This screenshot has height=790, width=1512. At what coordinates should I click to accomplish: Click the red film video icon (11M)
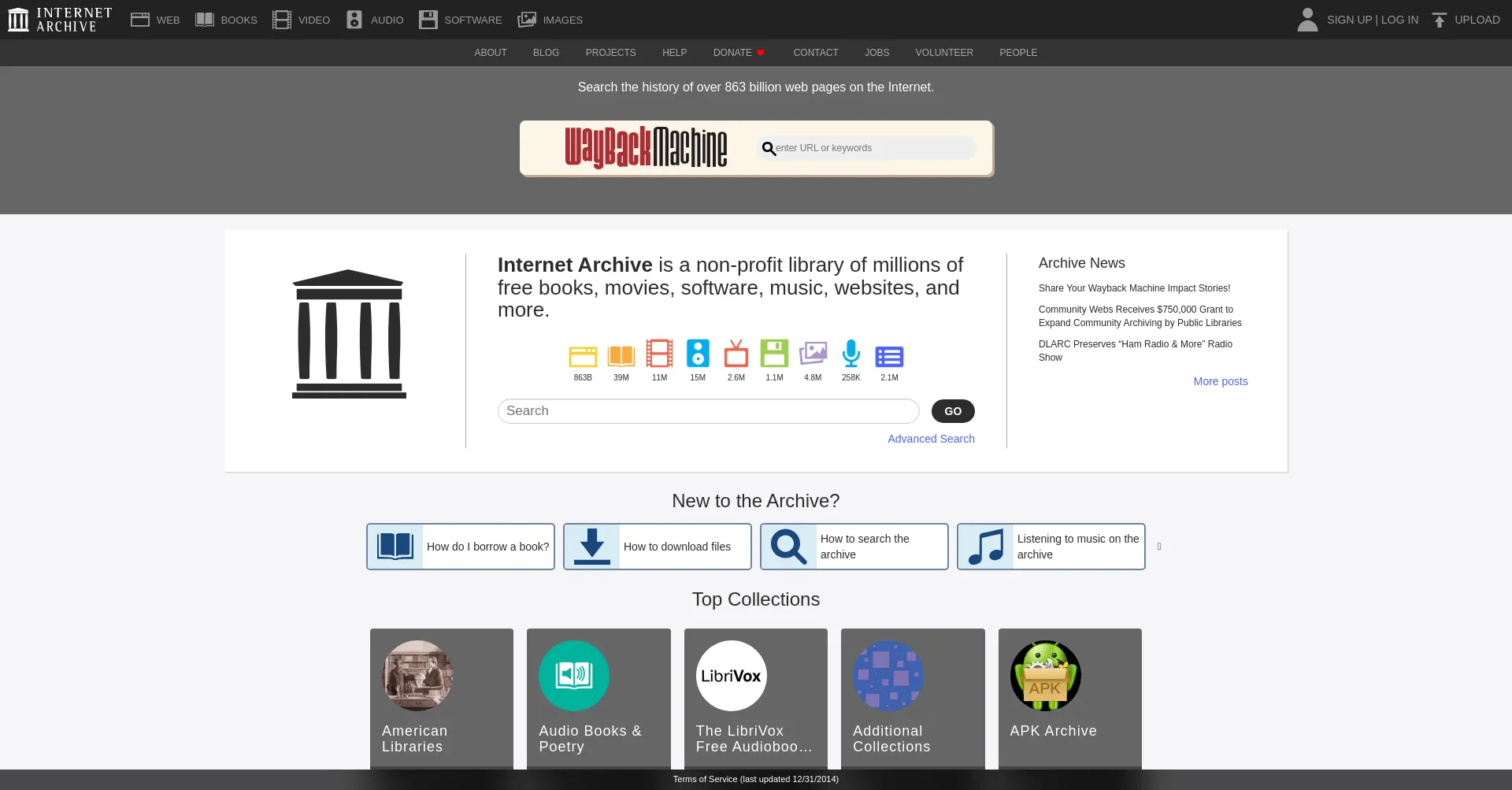click(660, 354)
